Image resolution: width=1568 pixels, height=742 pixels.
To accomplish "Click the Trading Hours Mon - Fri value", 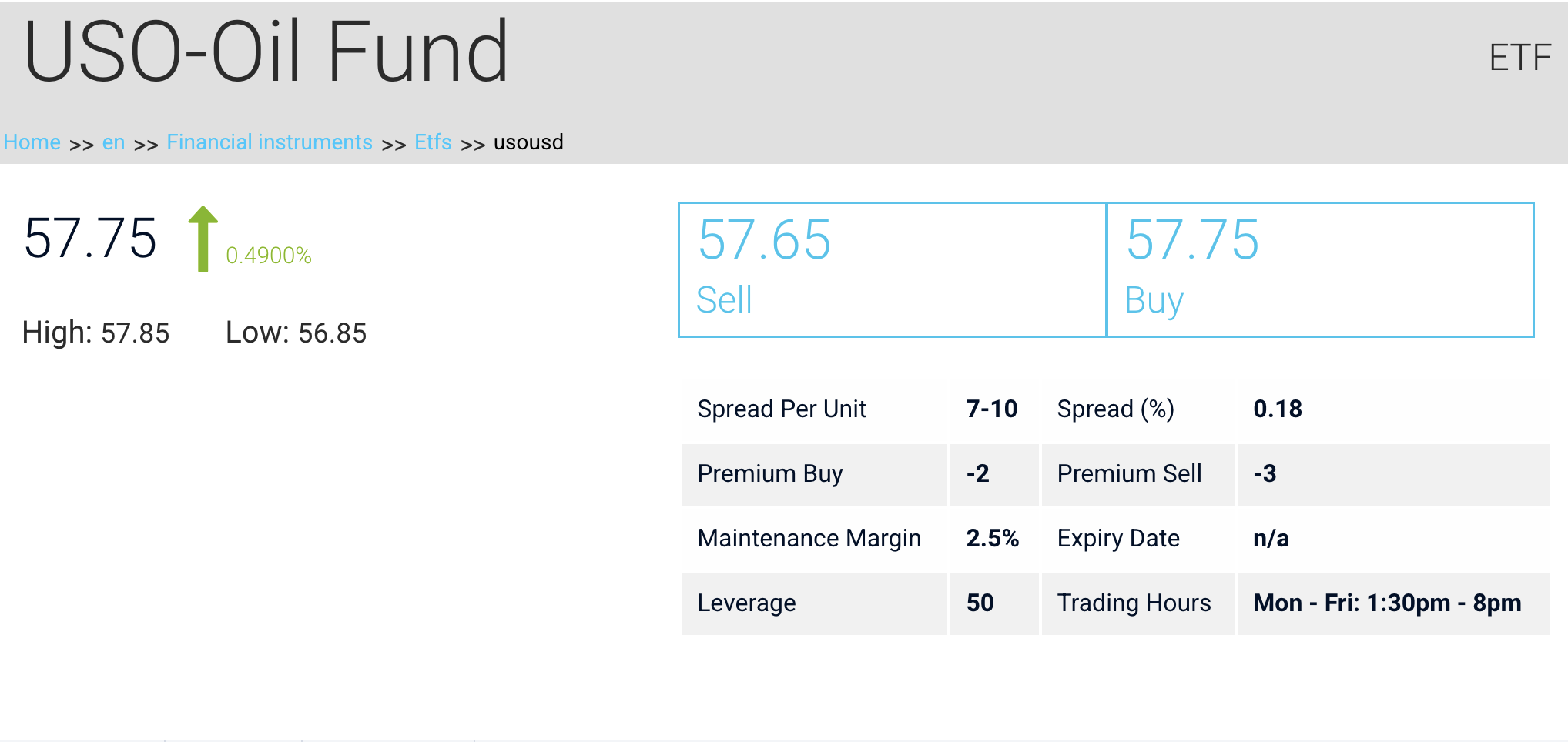I will point(1387,603).
